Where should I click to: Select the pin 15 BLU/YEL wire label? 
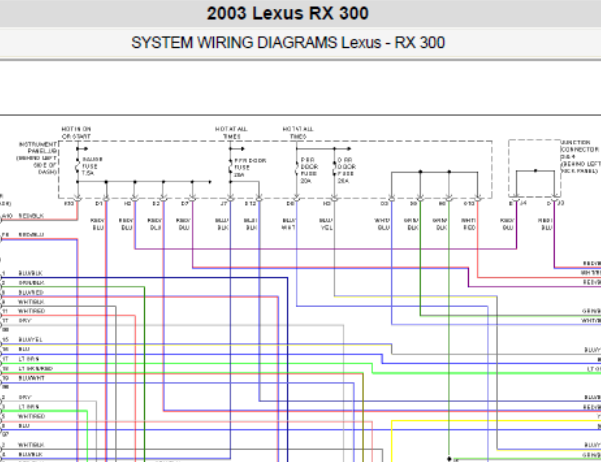point(30,340)
